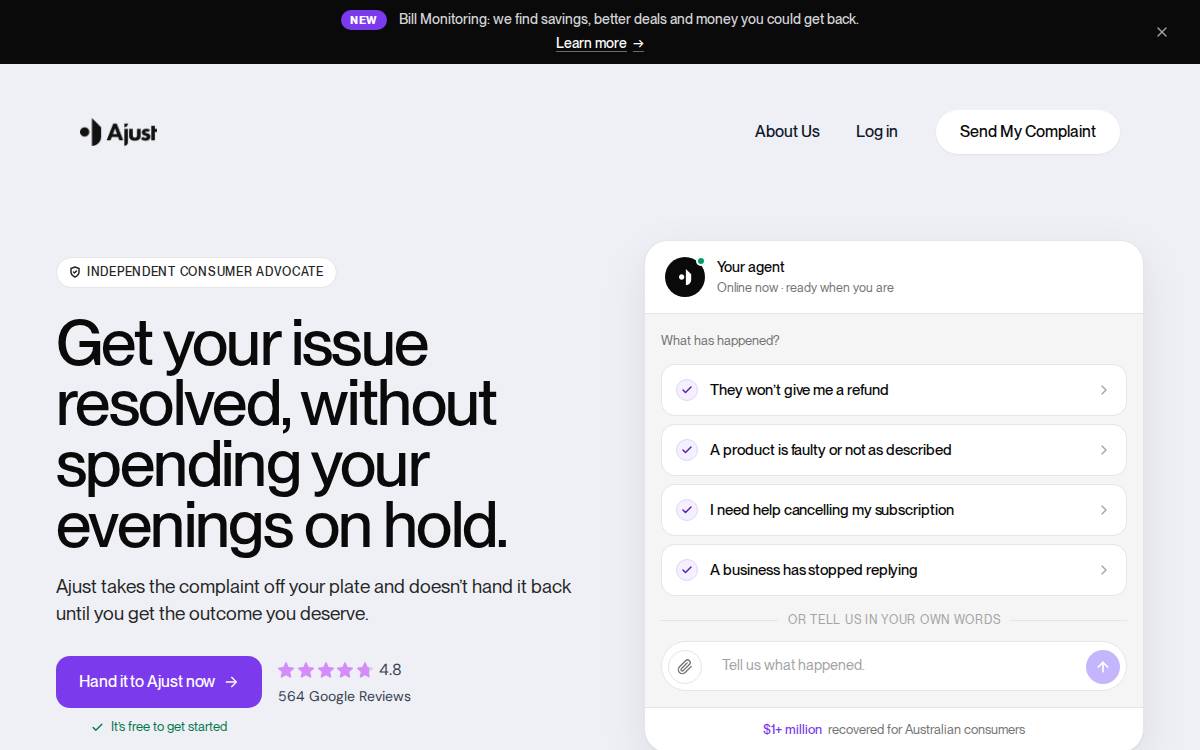Click chevron arrow on cancelling subscription row
1200x750 pixels.
tap(1104, 510)
